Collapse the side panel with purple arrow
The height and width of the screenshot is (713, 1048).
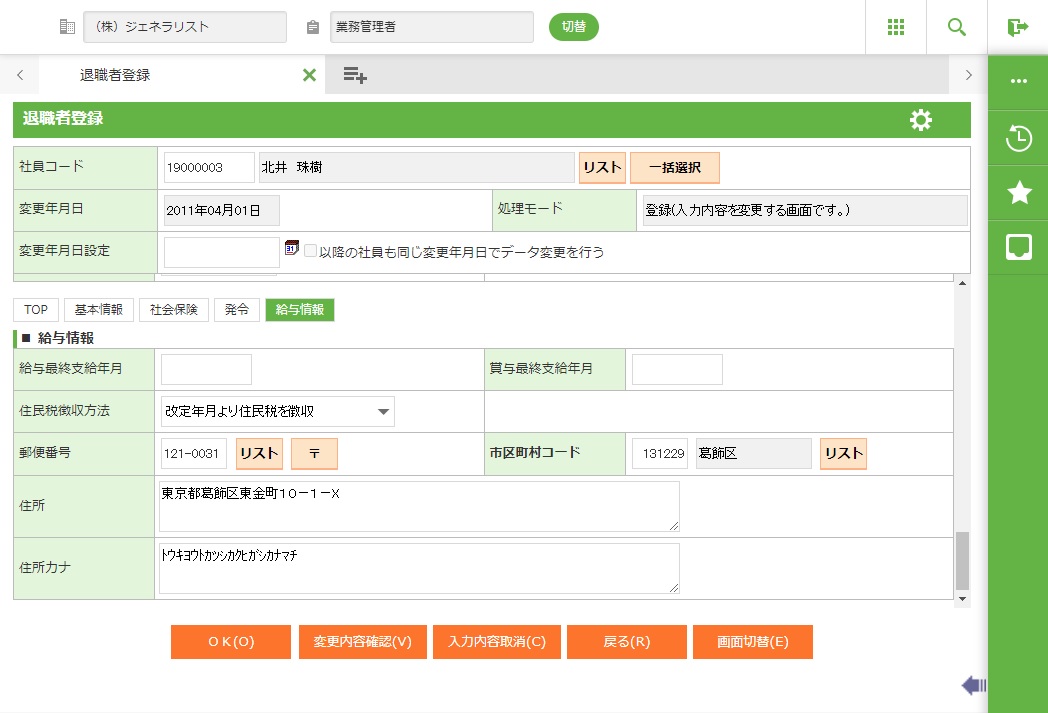973,685
